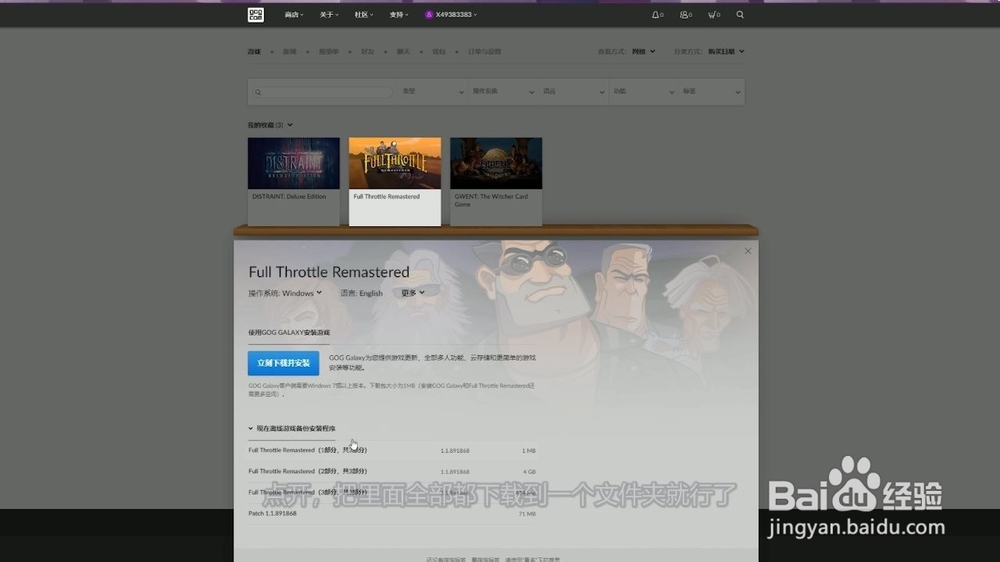This screenshot has height=562, width=1000.
Task: Open the 关于 menu
Action: (328, 15)
